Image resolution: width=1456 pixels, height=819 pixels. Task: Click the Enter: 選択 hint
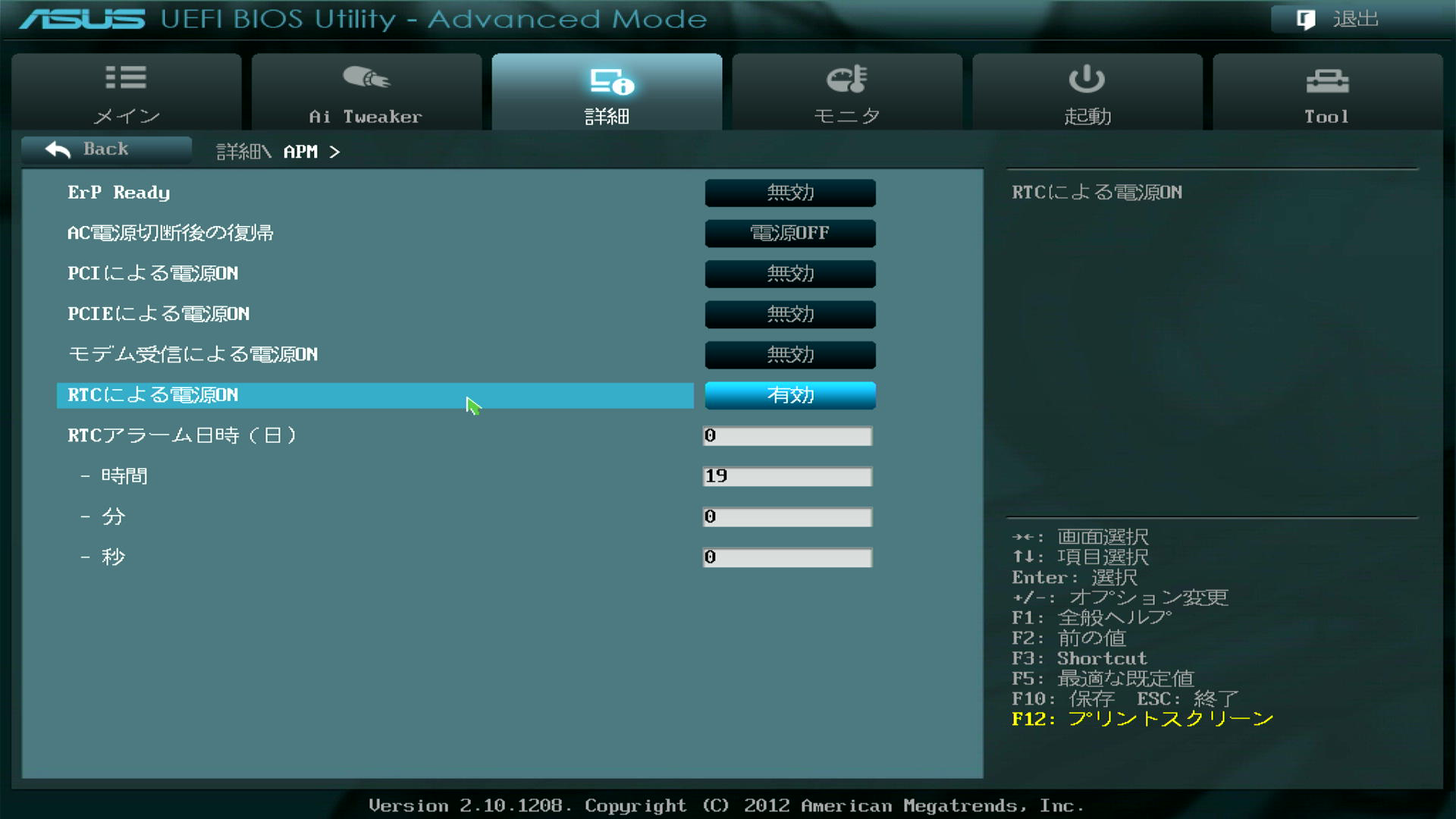1075,577
